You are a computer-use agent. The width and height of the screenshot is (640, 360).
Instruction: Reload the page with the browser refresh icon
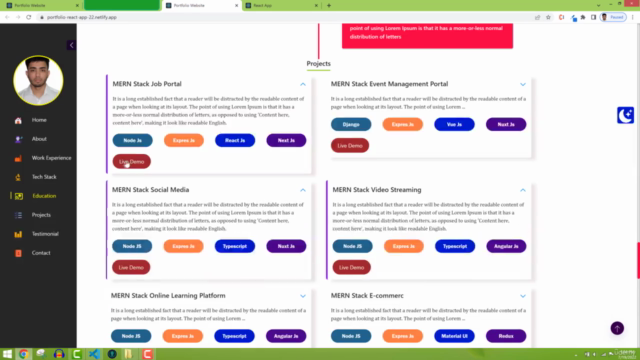tap(29, 17)
